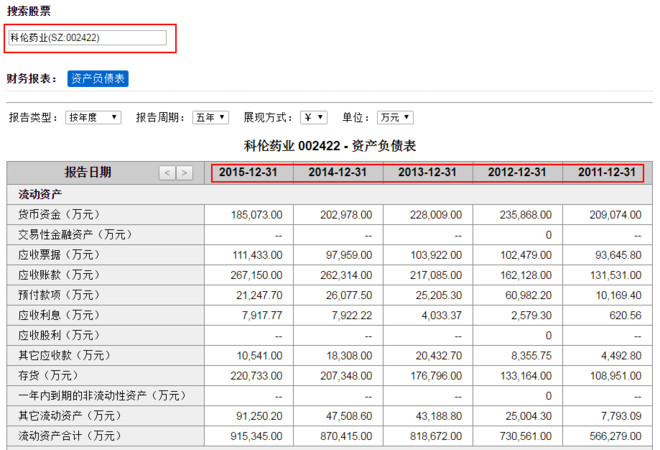
Task: Click the table title 科伦药业 002422 - 资产负债表
Action: tap(330, 146)
